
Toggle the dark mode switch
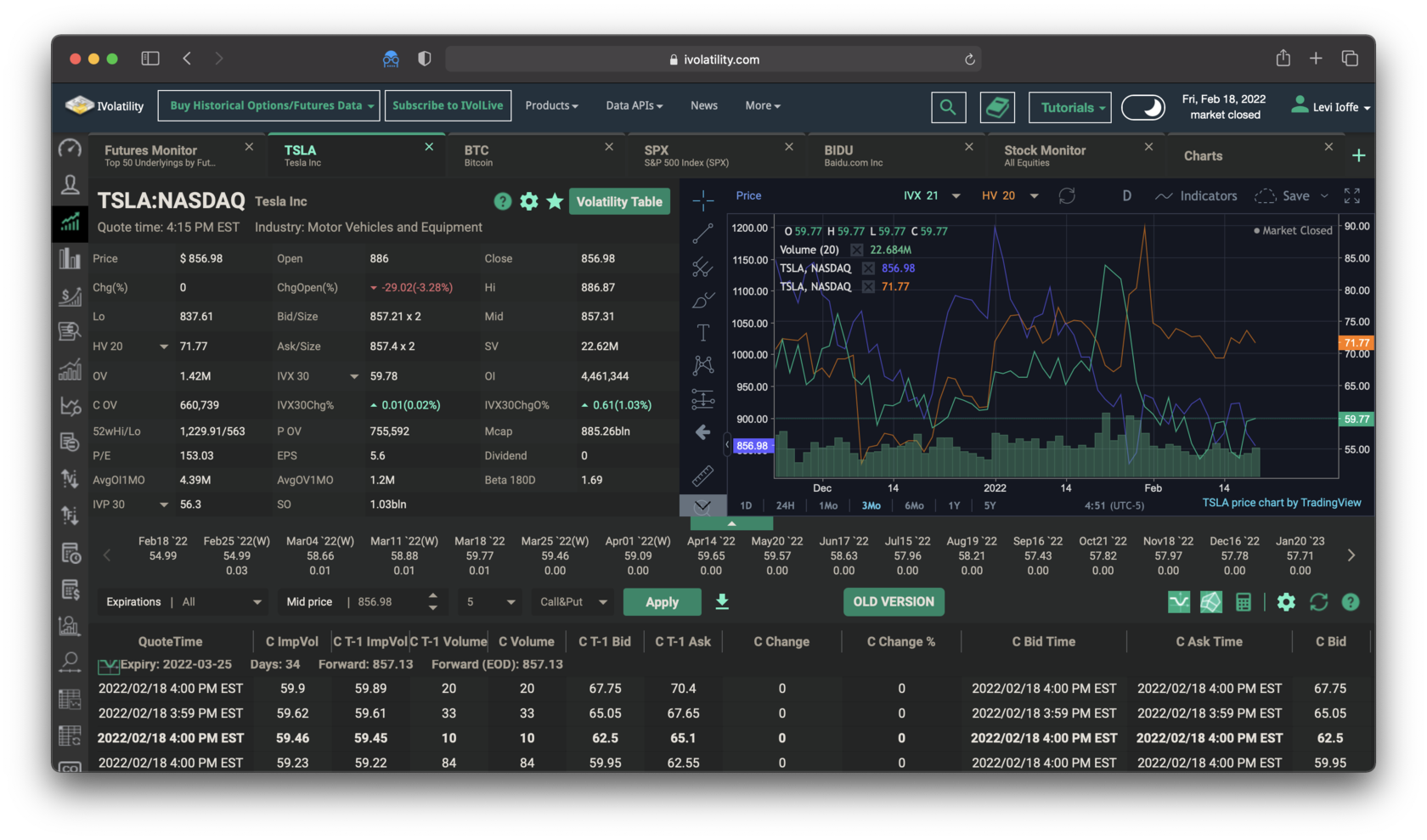coord(1142,108)
